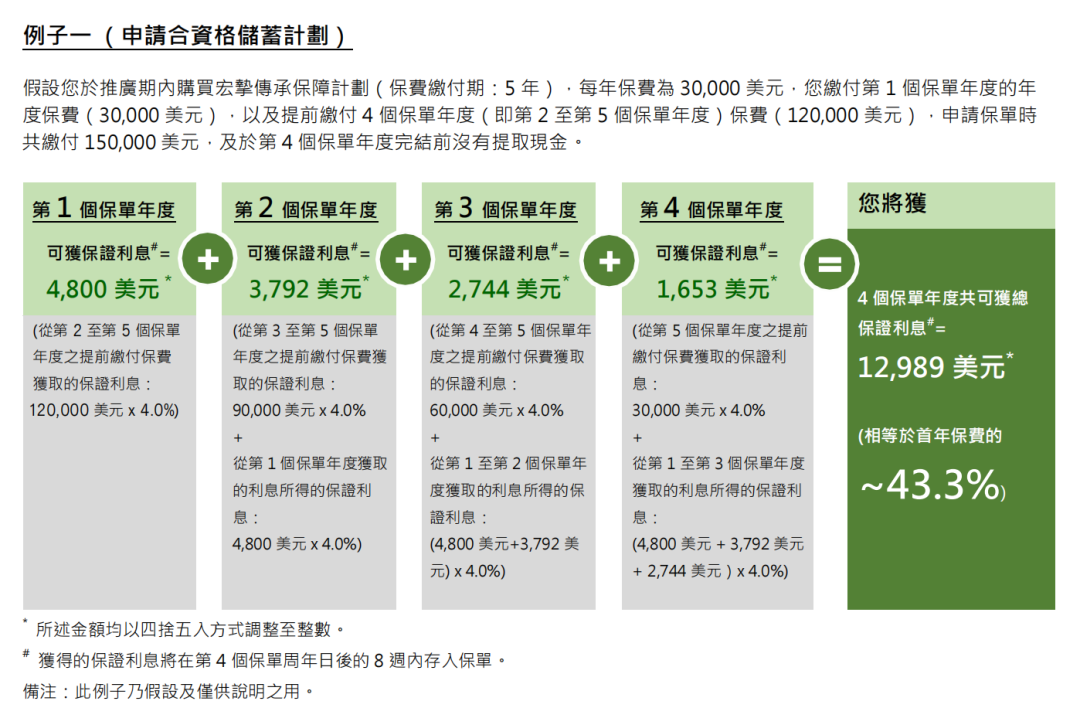Click the text (從第 5 個保單年度之提前

720,331
